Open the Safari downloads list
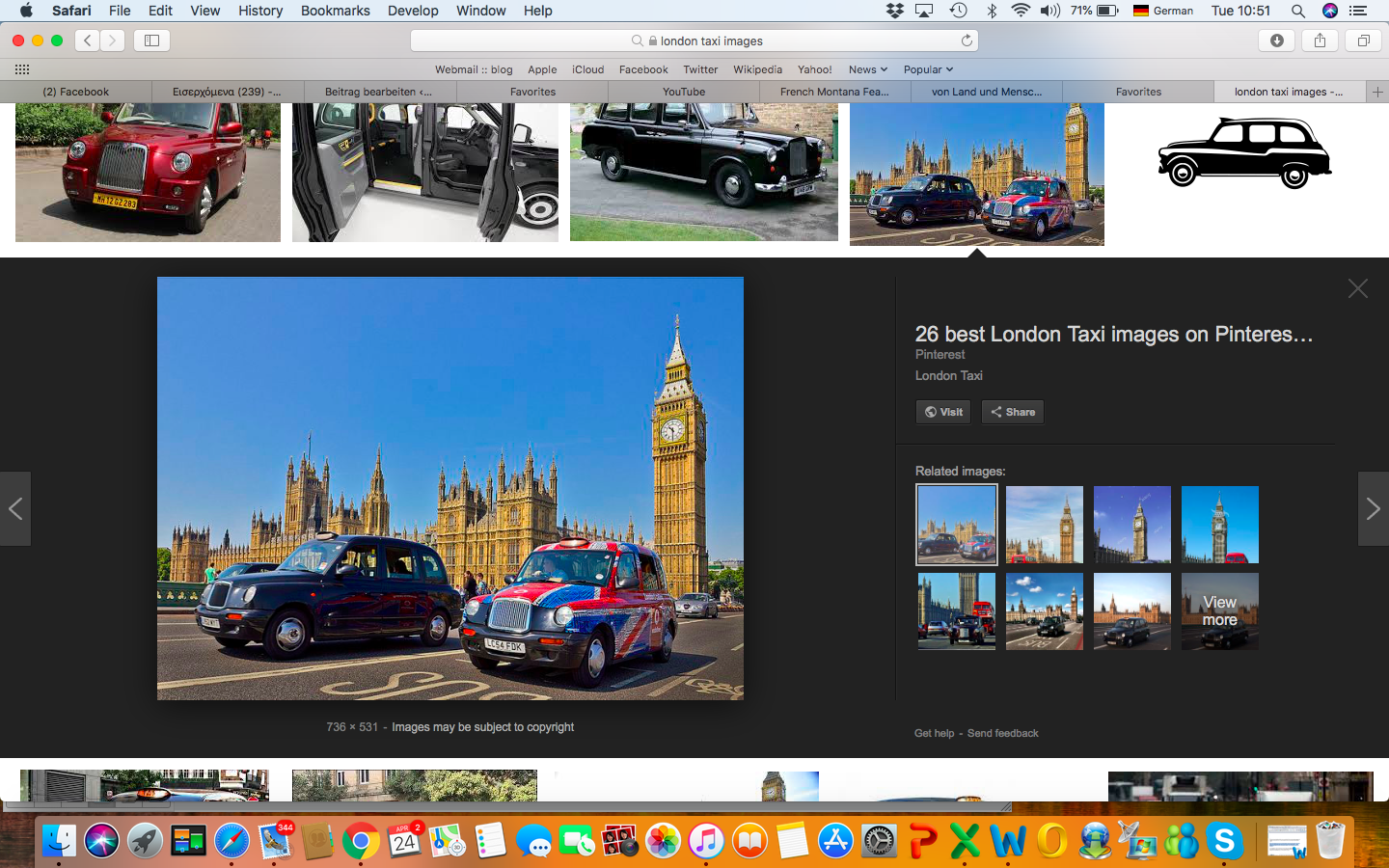 [1277, 41]
